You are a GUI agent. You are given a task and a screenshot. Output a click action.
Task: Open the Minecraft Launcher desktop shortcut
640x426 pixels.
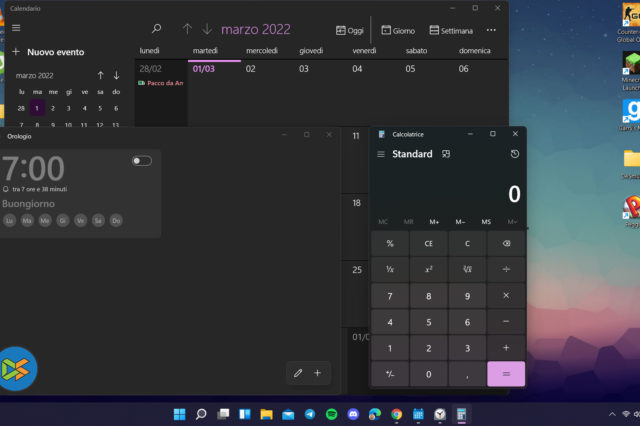[x=631, y=71]
